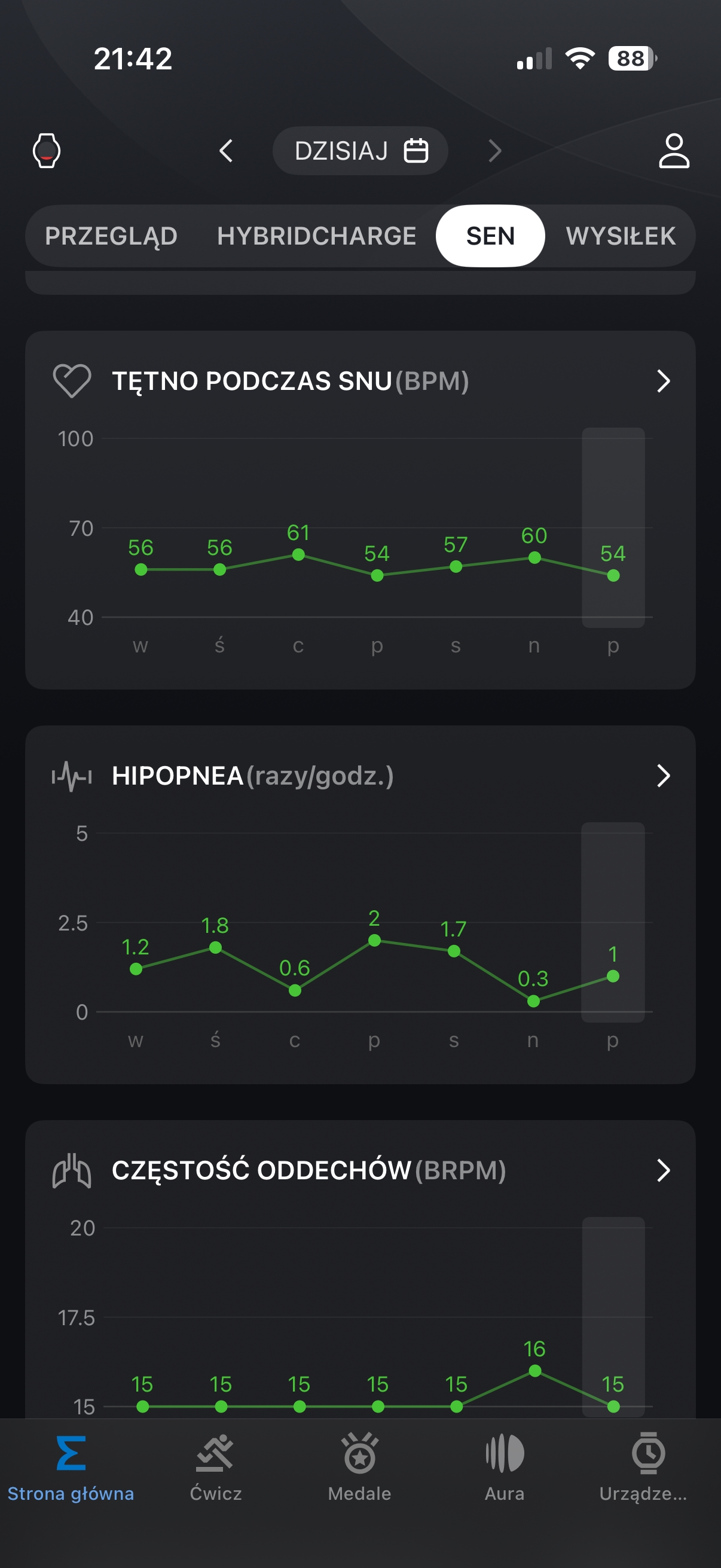The image size is (721, 1568).
Task: Switch to the WYSIŁEK tab
Action: [621, 236]
